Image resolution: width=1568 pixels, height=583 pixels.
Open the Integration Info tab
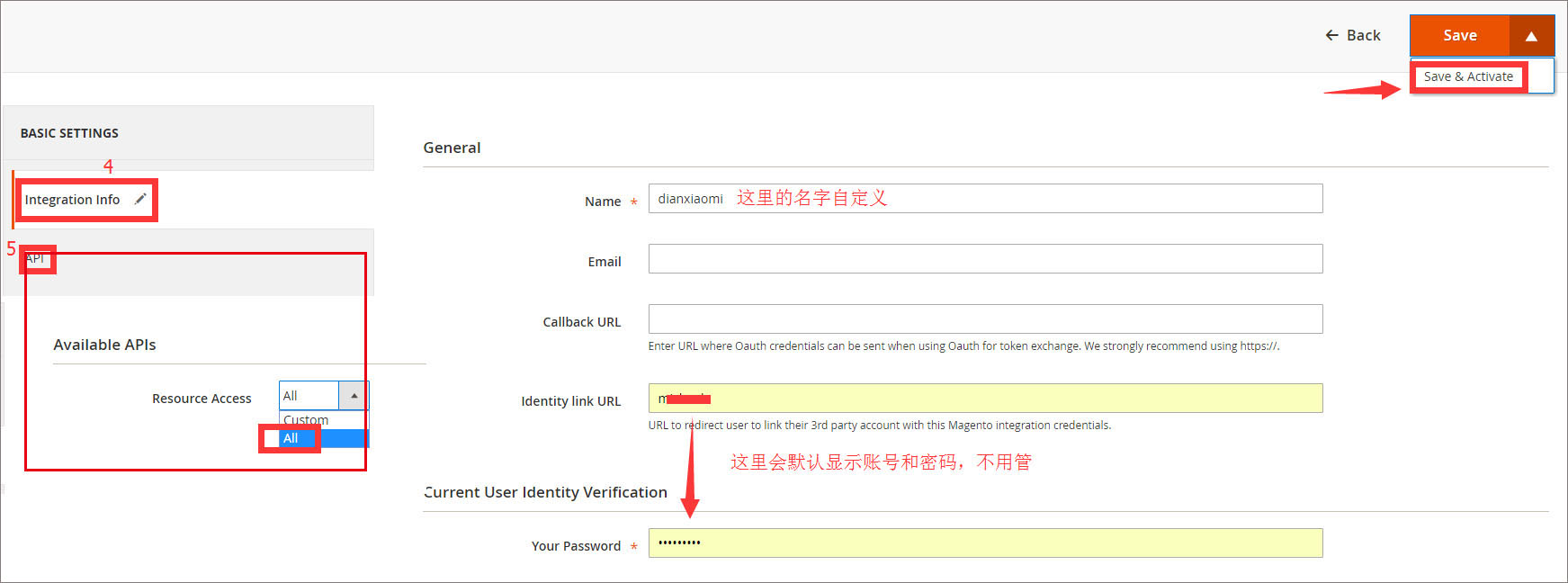[72, 200]
